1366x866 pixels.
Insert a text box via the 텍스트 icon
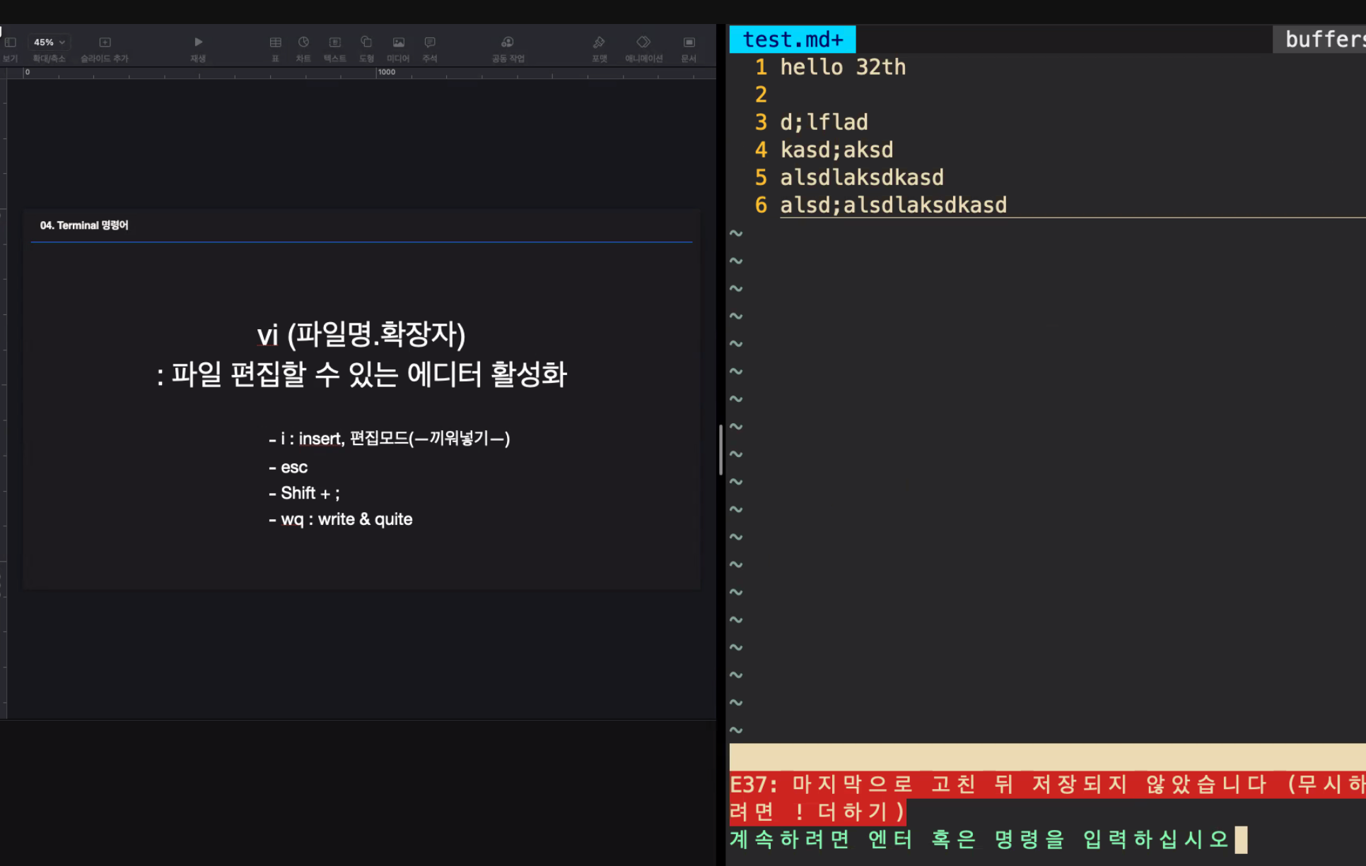click(x=335, y=42)
